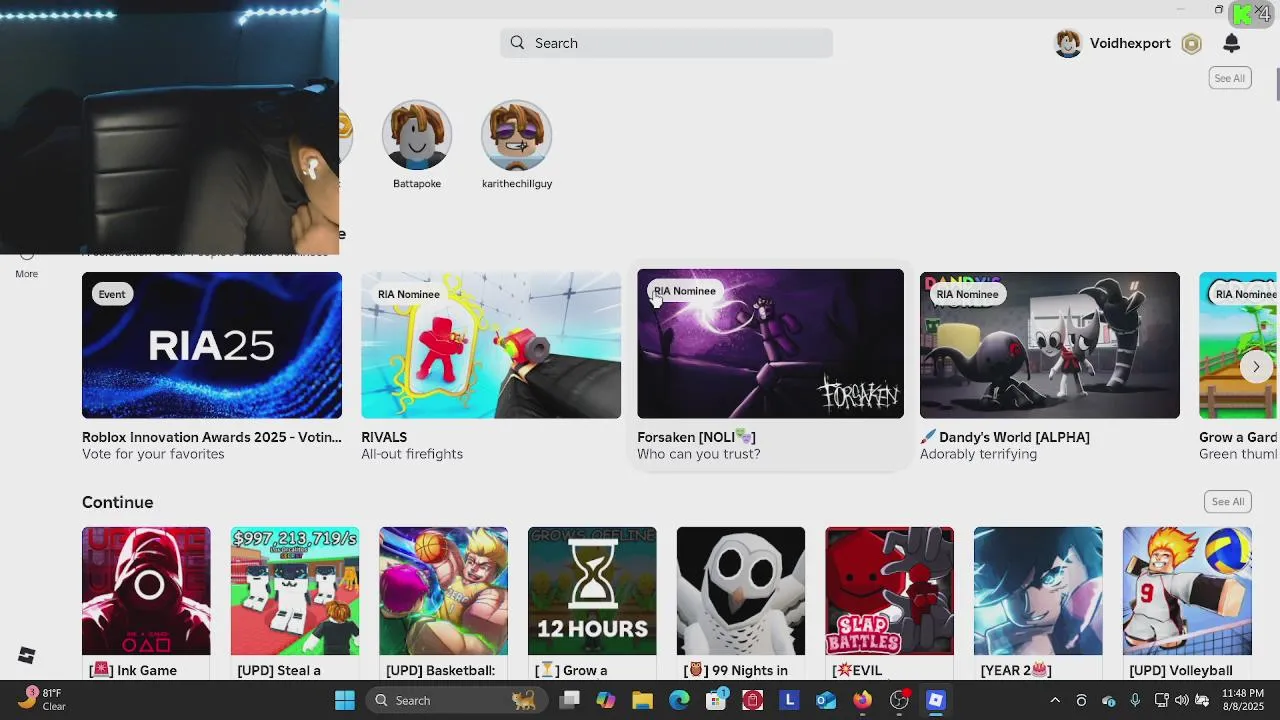Open the Roblox app taskbar icon

click(x=936, y=700)
